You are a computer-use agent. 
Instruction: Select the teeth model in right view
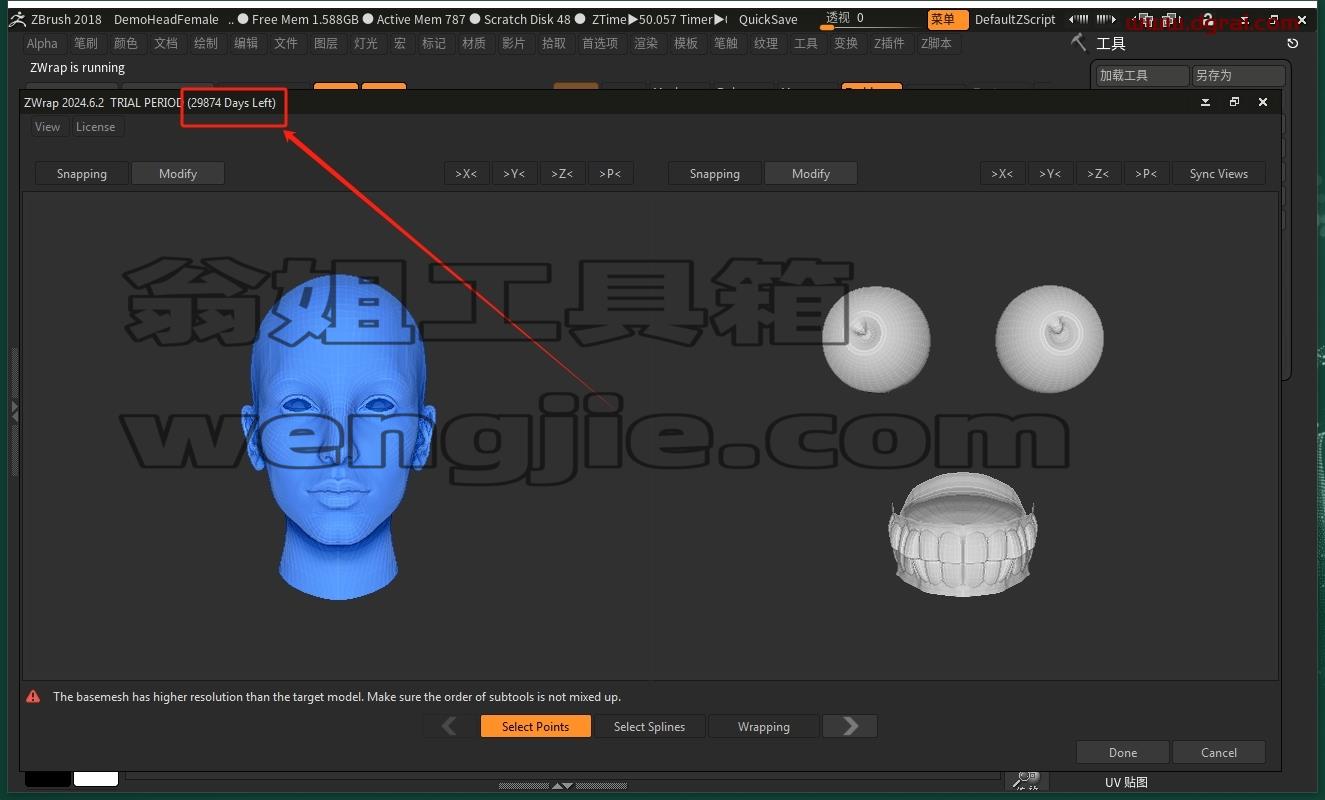click(x=962, y=535)
